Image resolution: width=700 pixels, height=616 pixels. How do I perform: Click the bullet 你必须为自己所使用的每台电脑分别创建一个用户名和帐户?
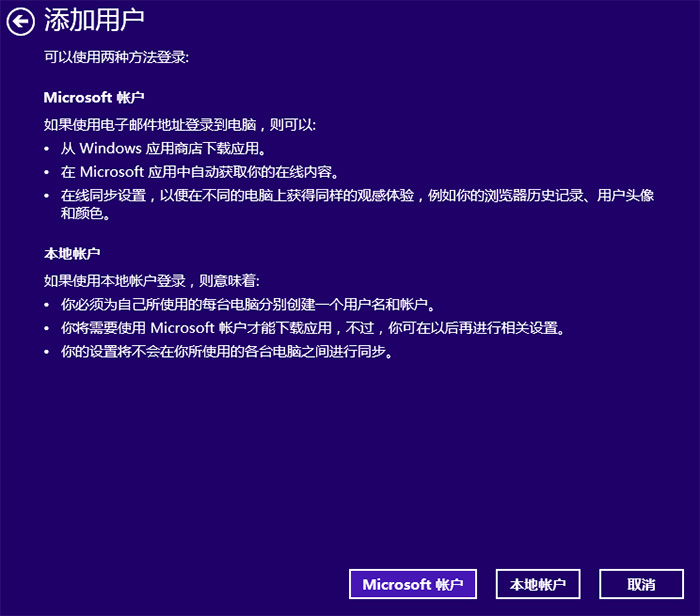(248, 304)
